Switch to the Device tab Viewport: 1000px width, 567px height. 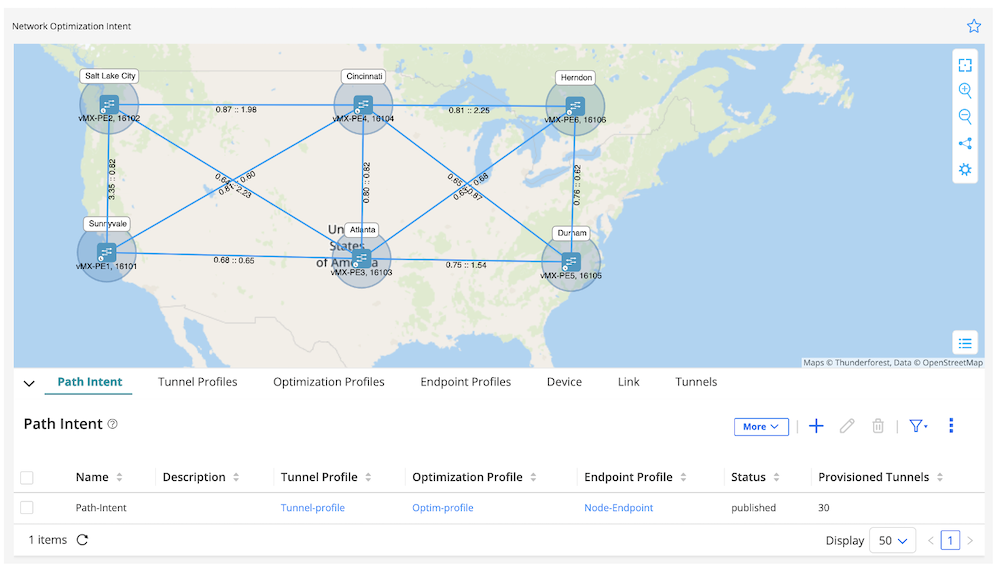564,382
